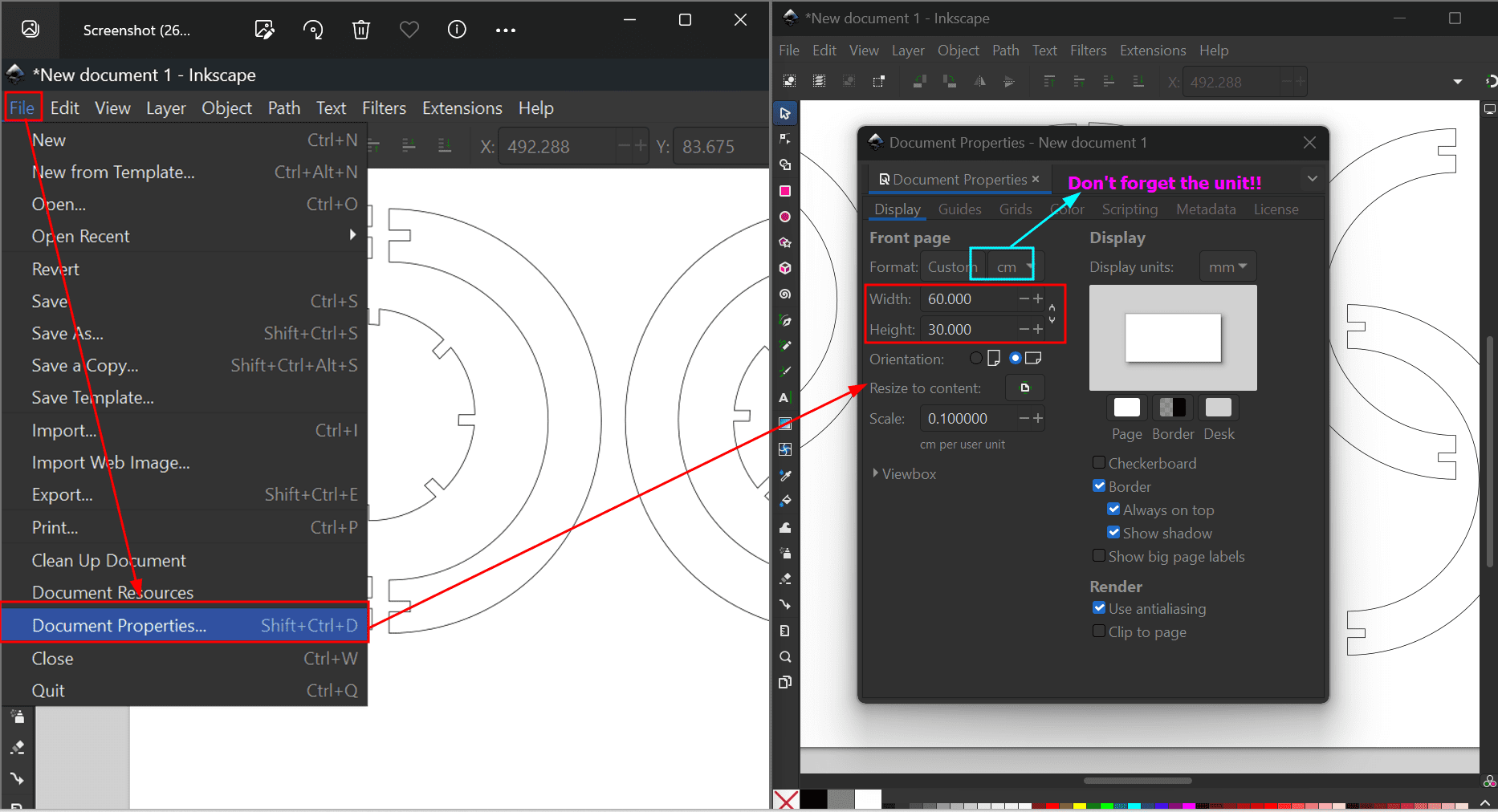Click Select All in All Layers icon
The height and width of the screenshot is (812, 1498).
(x=819, y=81)
